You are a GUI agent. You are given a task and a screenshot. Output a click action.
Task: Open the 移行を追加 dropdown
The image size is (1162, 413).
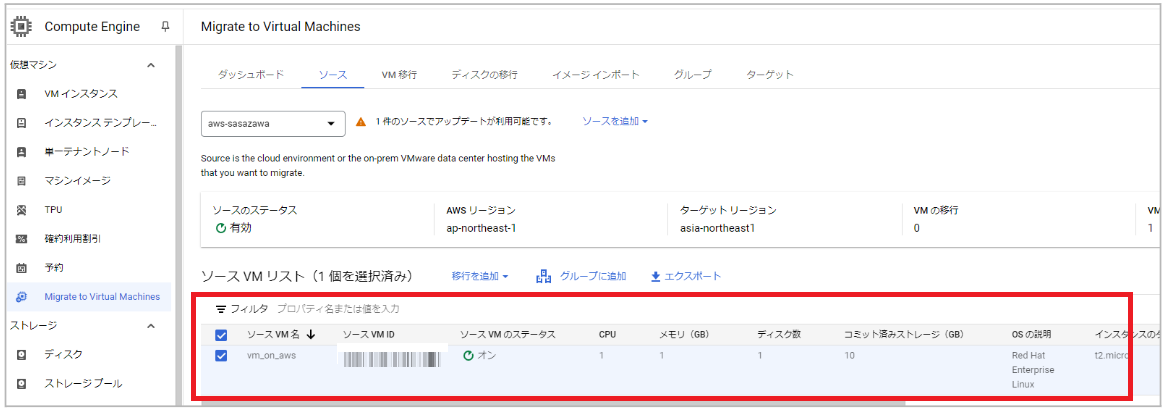(x=480, y=276)
